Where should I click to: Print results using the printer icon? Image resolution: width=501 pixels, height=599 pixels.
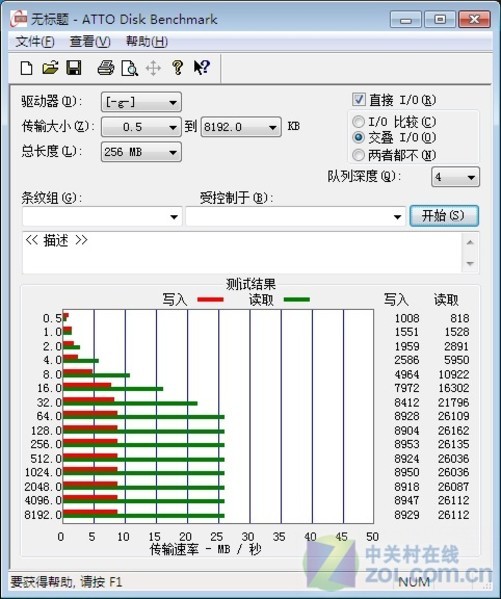[106, 68]
